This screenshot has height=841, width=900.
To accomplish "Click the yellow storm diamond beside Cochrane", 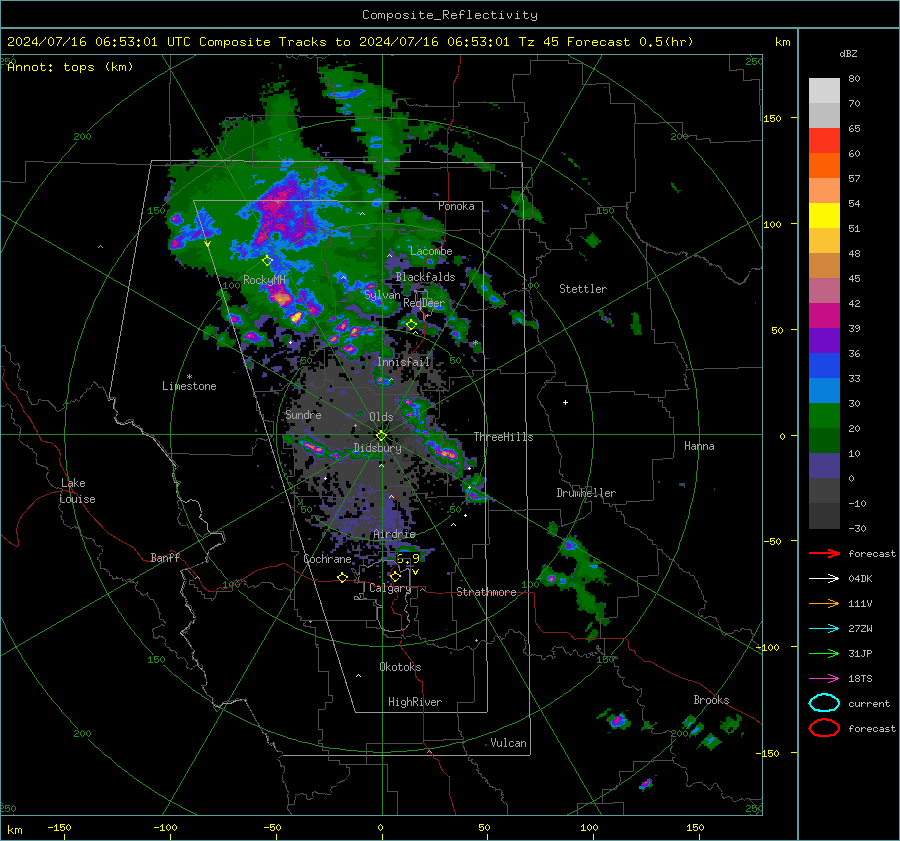I will (x=342, y=578).
